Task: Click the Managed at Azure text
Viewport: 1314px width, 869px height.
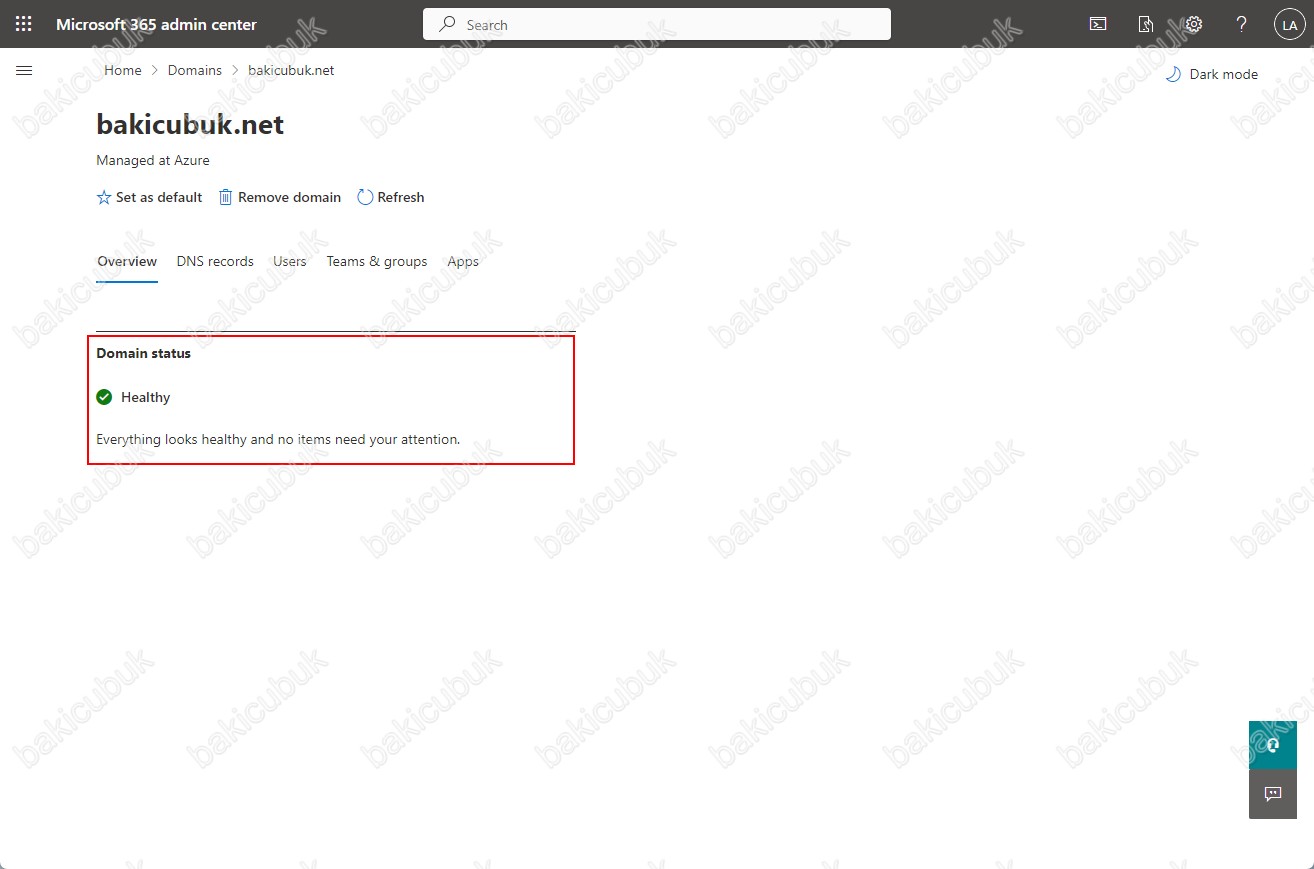Action: [x=153, y=160]
